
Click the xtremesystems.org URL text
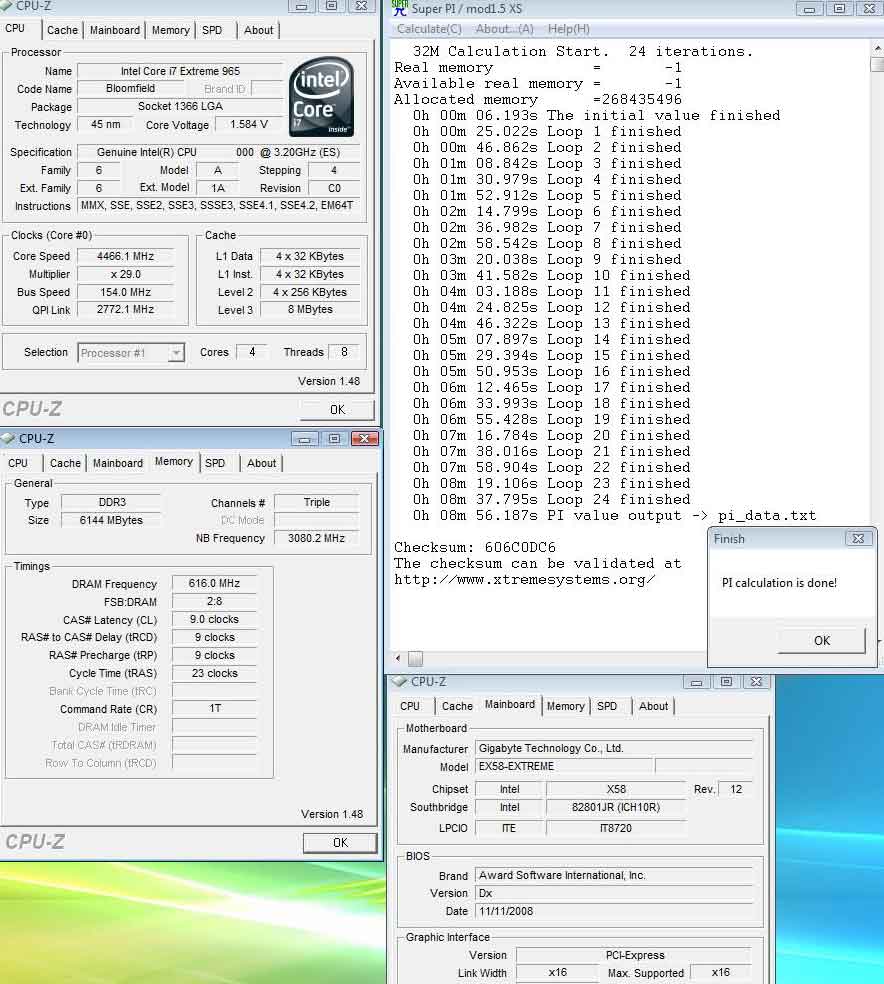pyautogui.click(x=525, y=579)
